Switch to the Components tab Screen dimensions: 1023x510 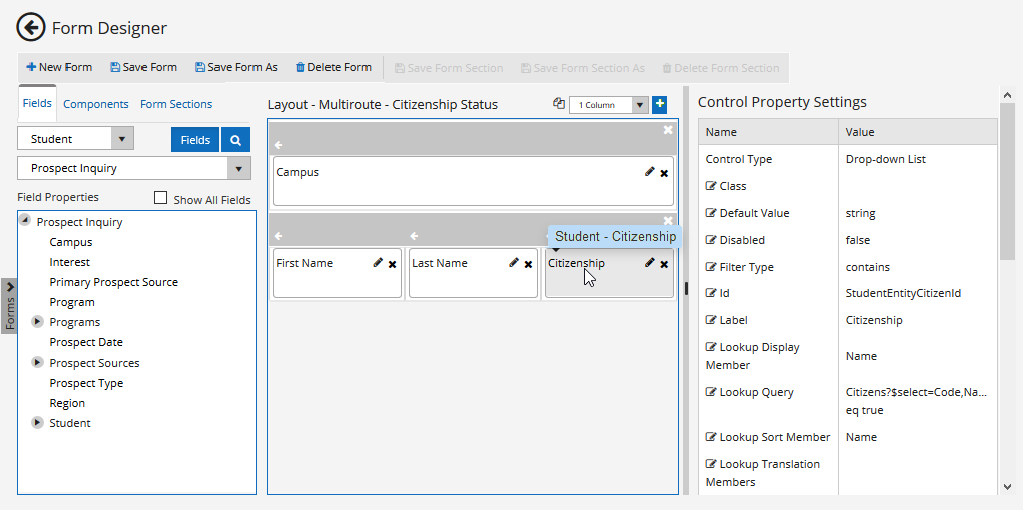[96, 104]
